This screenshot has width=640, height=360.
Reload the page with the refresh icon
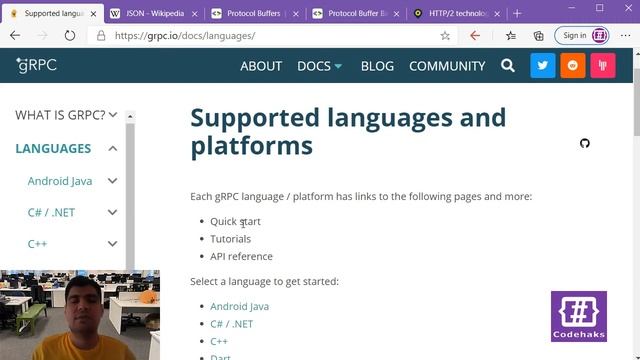[x=70, y=36]
